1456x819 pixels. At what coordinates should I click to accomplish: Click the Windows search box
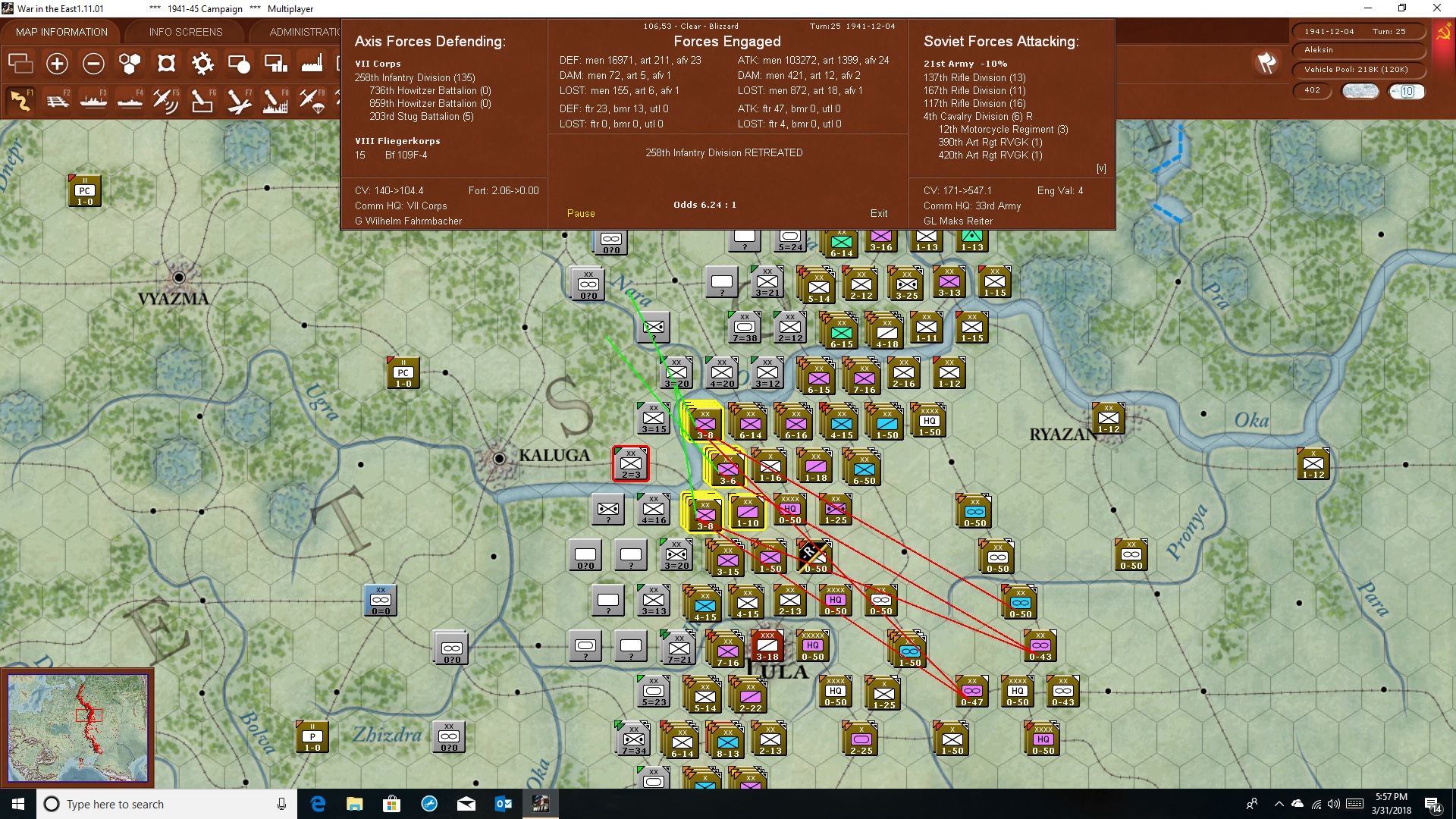(x=167, y=804)
